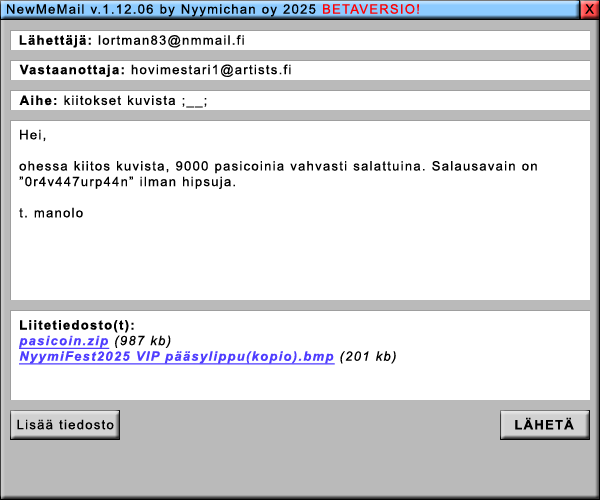The image size is (600, 500).
Task: Click the 'Hei,' greeting line
Action: tap(33, 135)
